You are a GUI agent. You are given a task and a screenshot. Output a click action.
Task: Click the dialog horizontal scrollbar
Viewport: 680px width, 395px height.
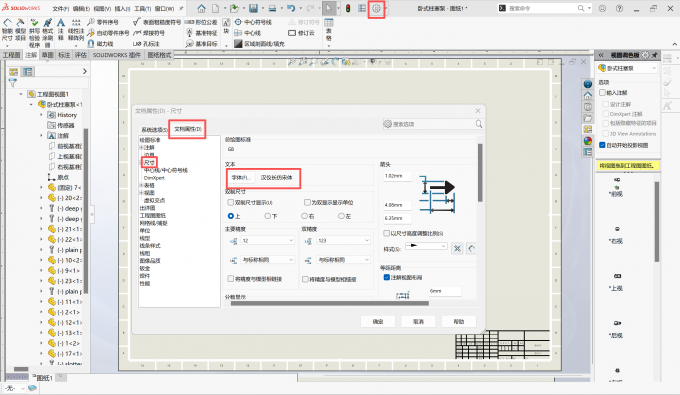point(330,303)
